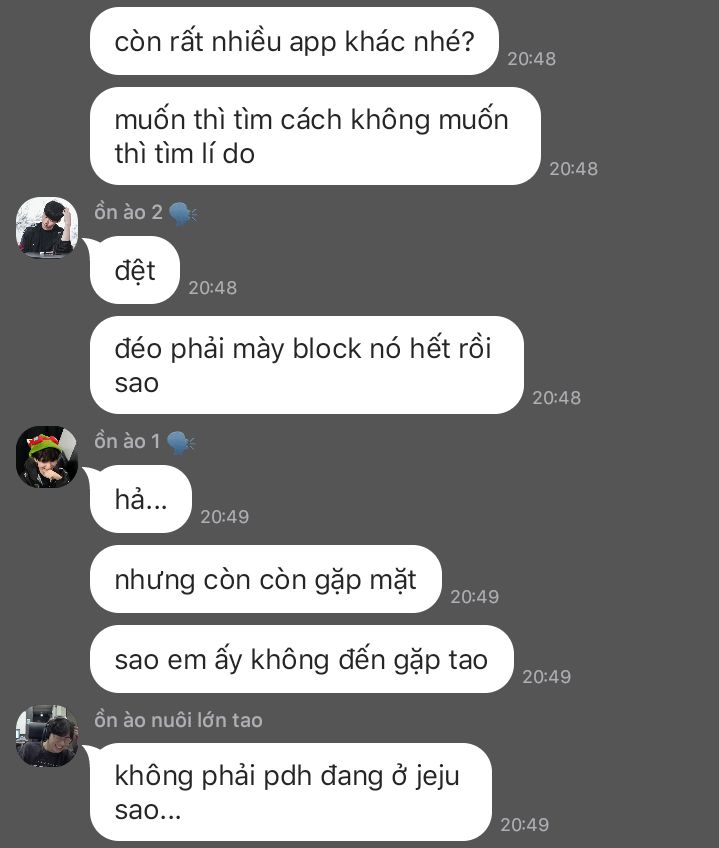Click the timestamp next to the jeju message
Screen dimensions: 719x848
click(524, 825)
